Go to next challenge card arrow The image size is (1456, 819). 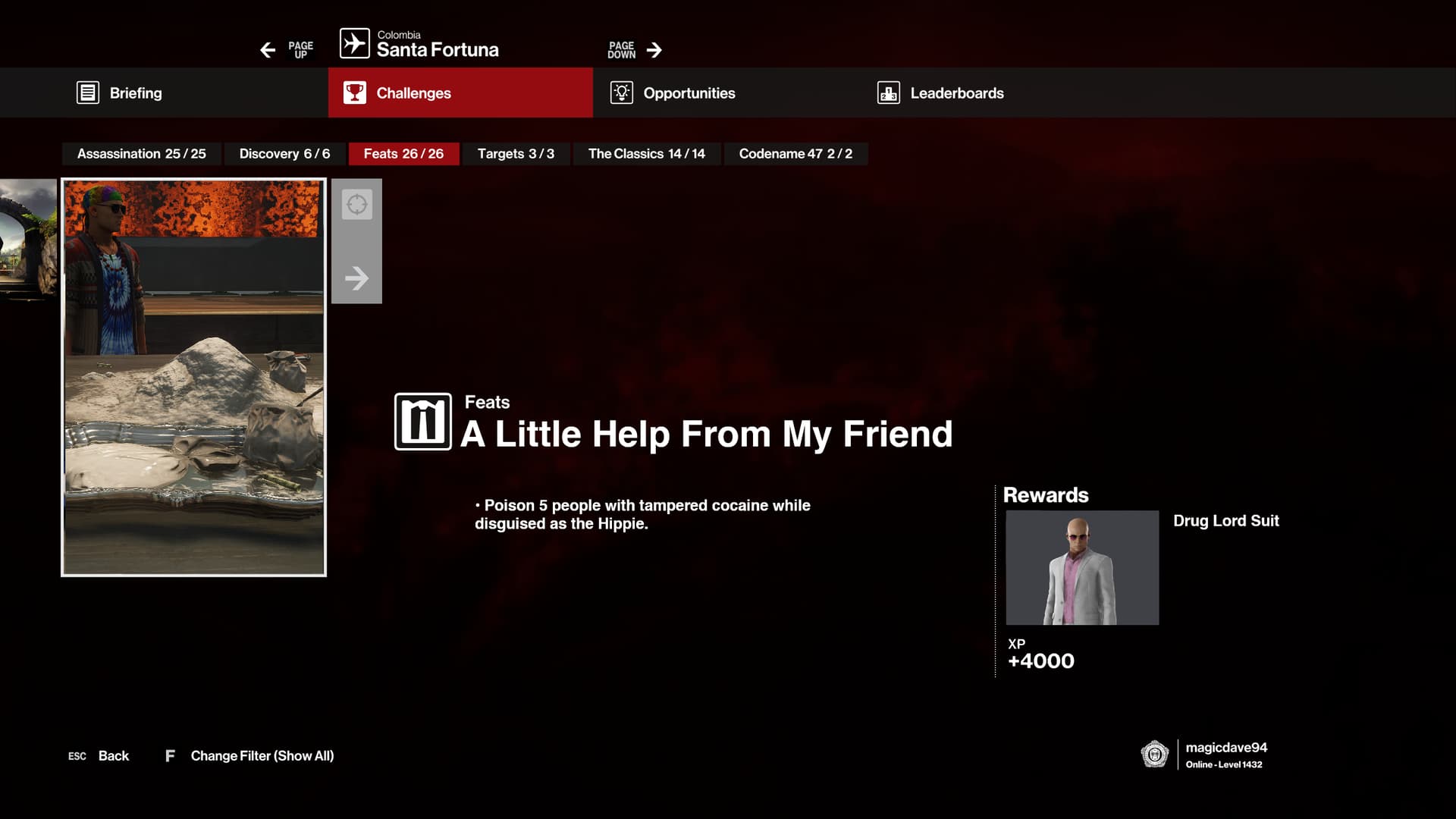[356, 278]
